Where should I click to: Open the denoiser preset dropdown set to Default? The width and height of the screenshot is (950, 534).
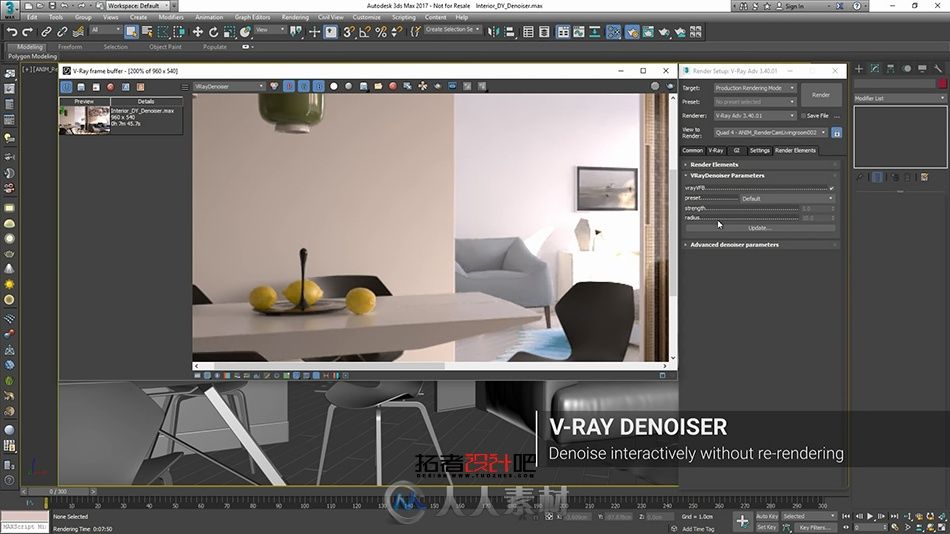(x=787, y=198)
